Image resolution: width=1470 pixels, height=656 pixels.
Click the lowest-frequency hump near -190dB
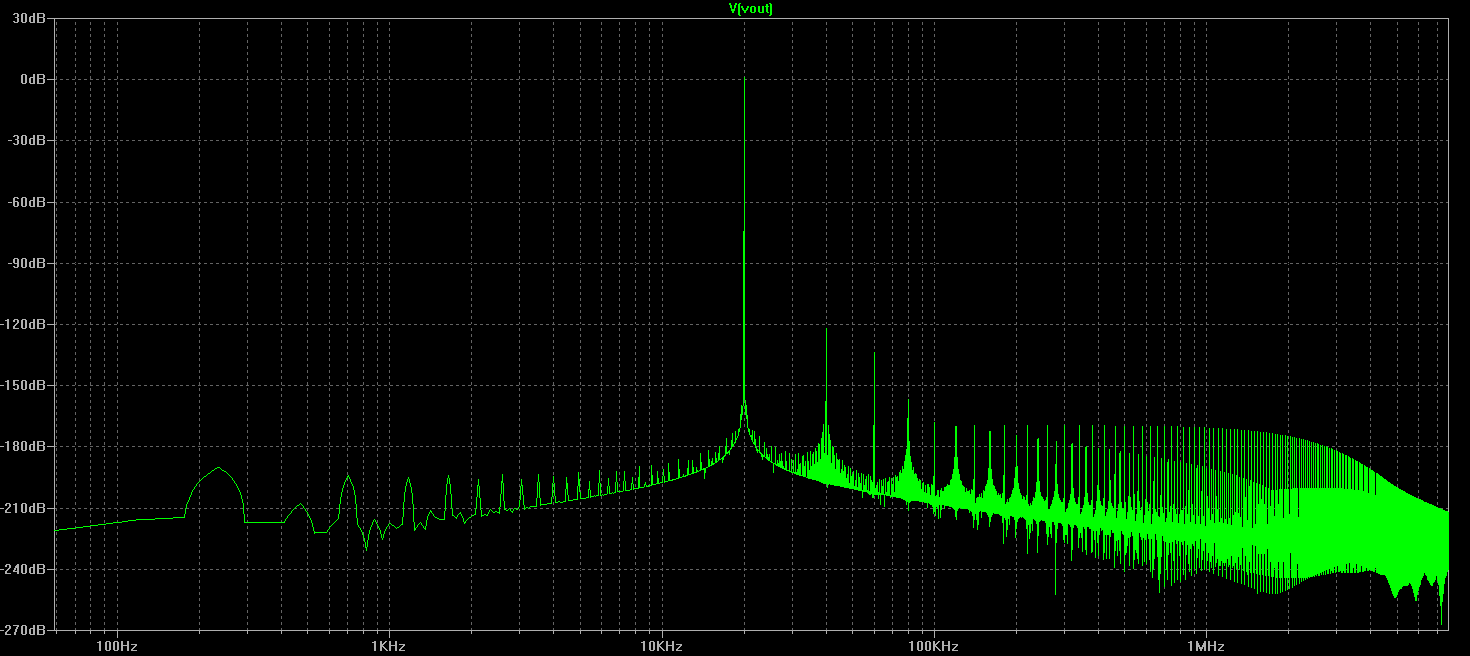click(x=218, y=468)
